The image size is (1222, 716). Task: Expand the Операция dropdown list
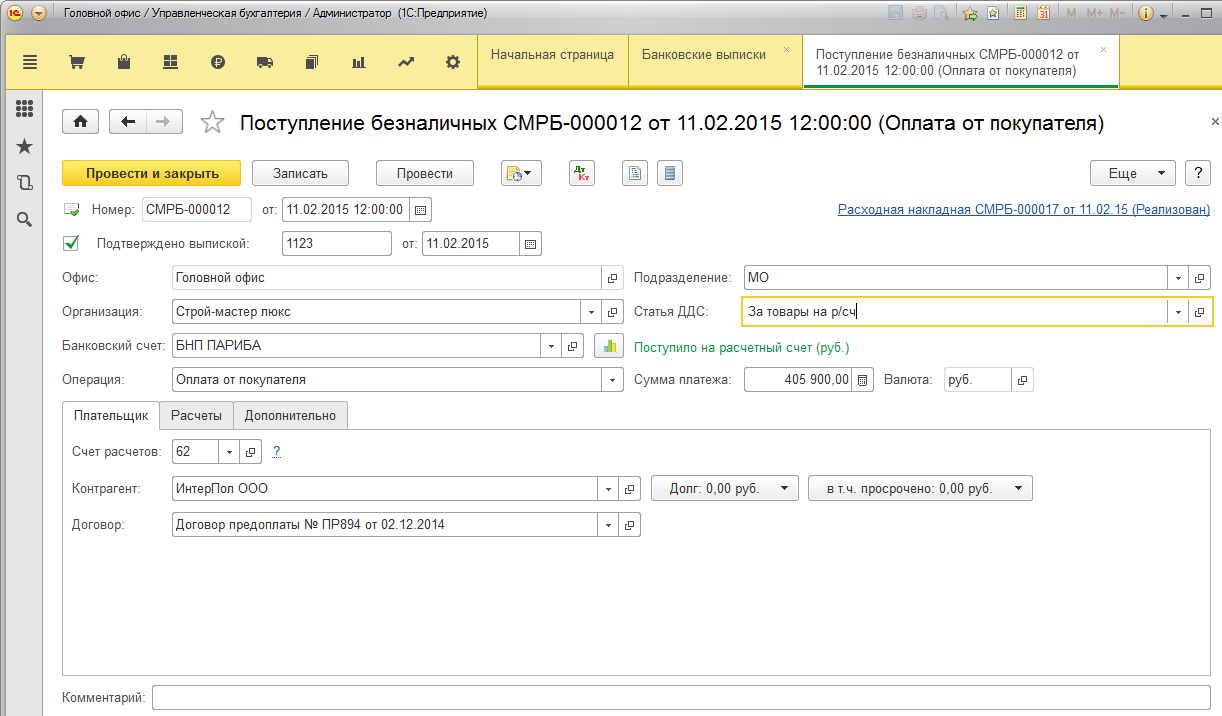[x=612, y=380]
